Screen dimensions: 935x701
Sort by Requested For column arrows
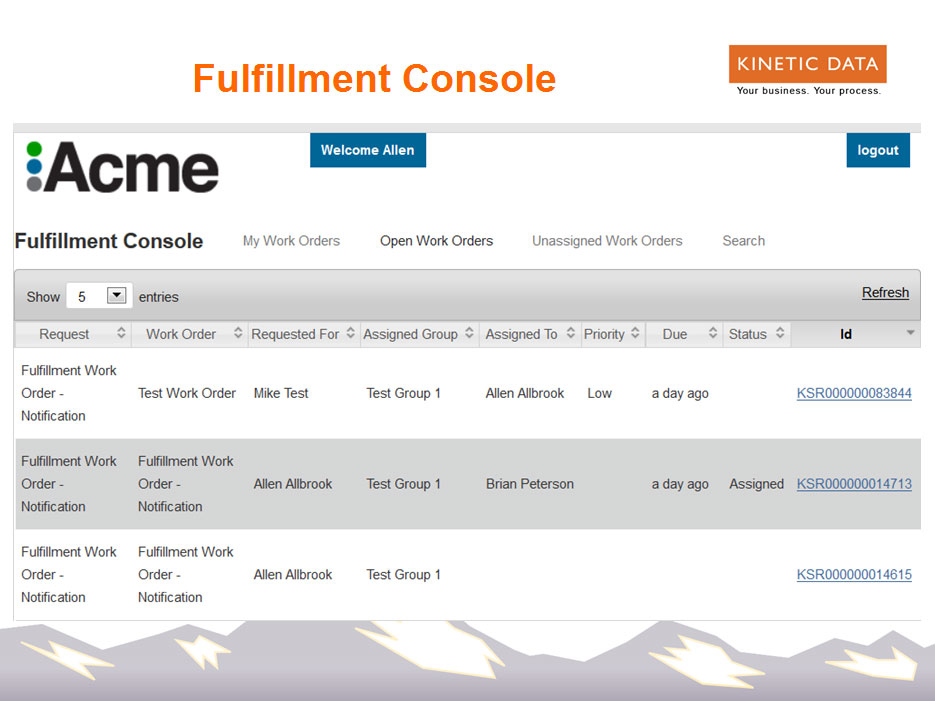coord(351,333)
